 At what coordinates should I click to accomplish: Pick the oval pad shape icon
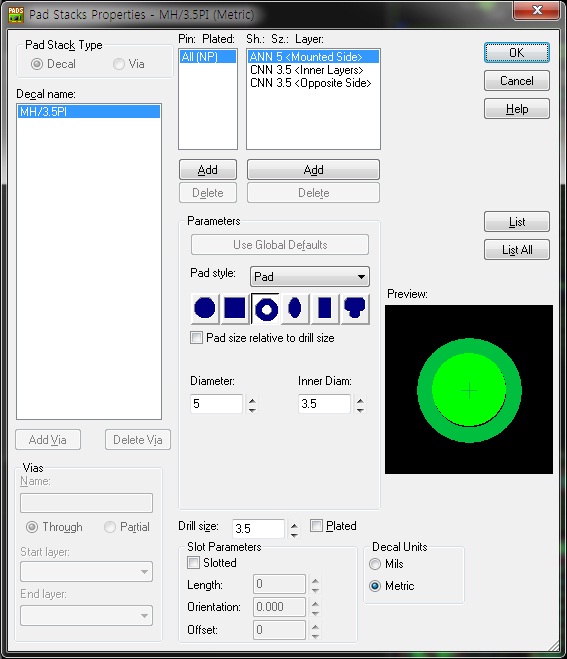[x=295, y=308]
